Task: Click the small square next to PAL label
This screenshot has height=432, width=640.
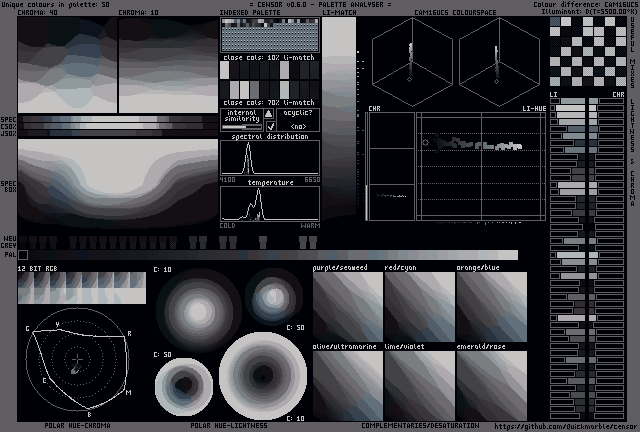Action: tap(23, 255)
